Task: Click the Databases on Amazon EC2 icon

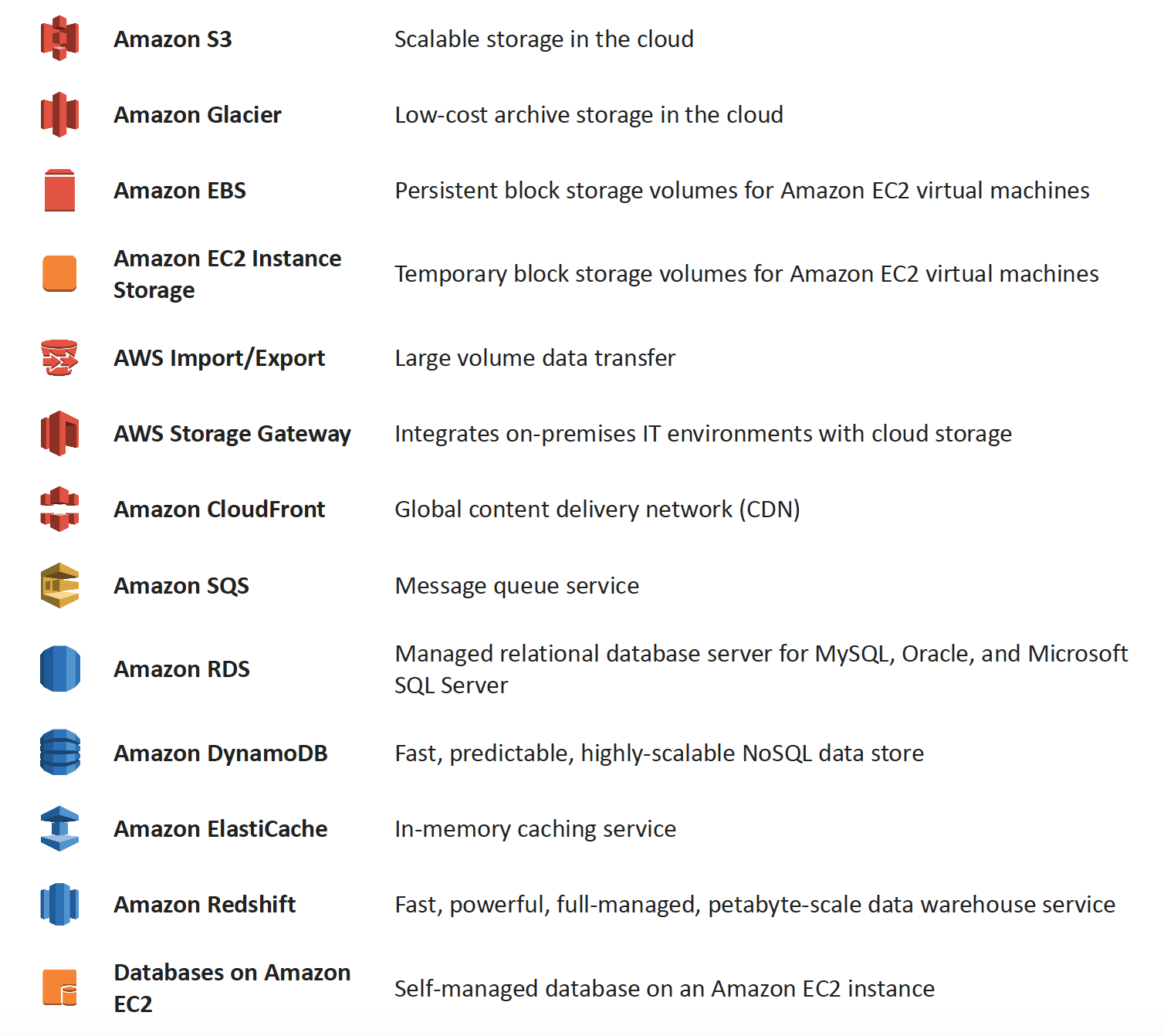Action: coord(59,987)
